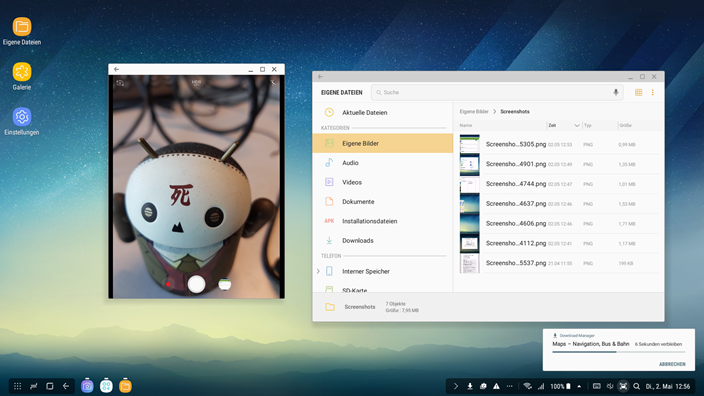The image size is (704, 396).
Task: Click taskbar back arrow
Action: tap(66, 386)
